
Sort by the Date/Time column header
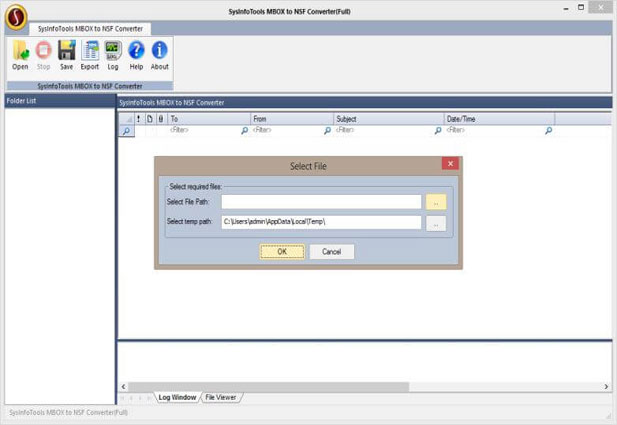point(499,119)
